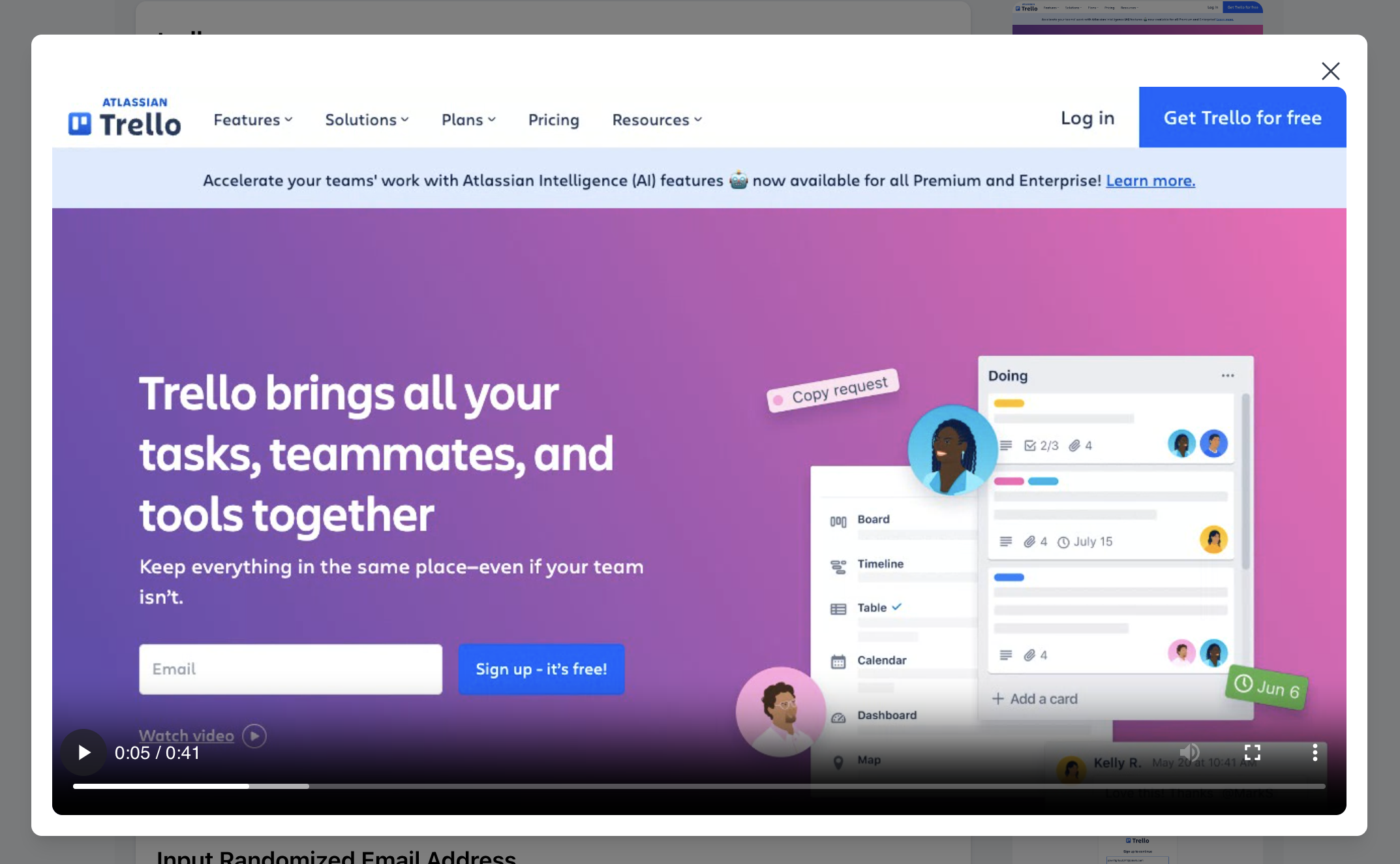Click the Timeline view icon
Screen dimensions: 1400x864
coord(838,566)
